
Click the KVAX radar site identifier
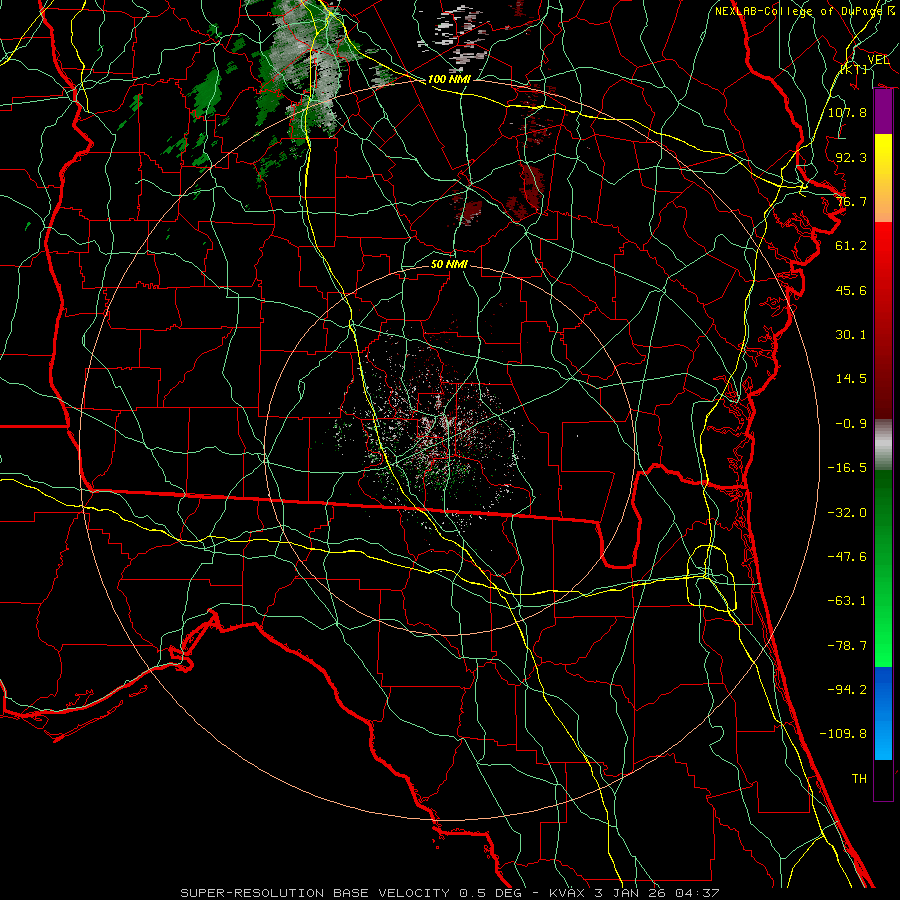(x=567, y=893)
